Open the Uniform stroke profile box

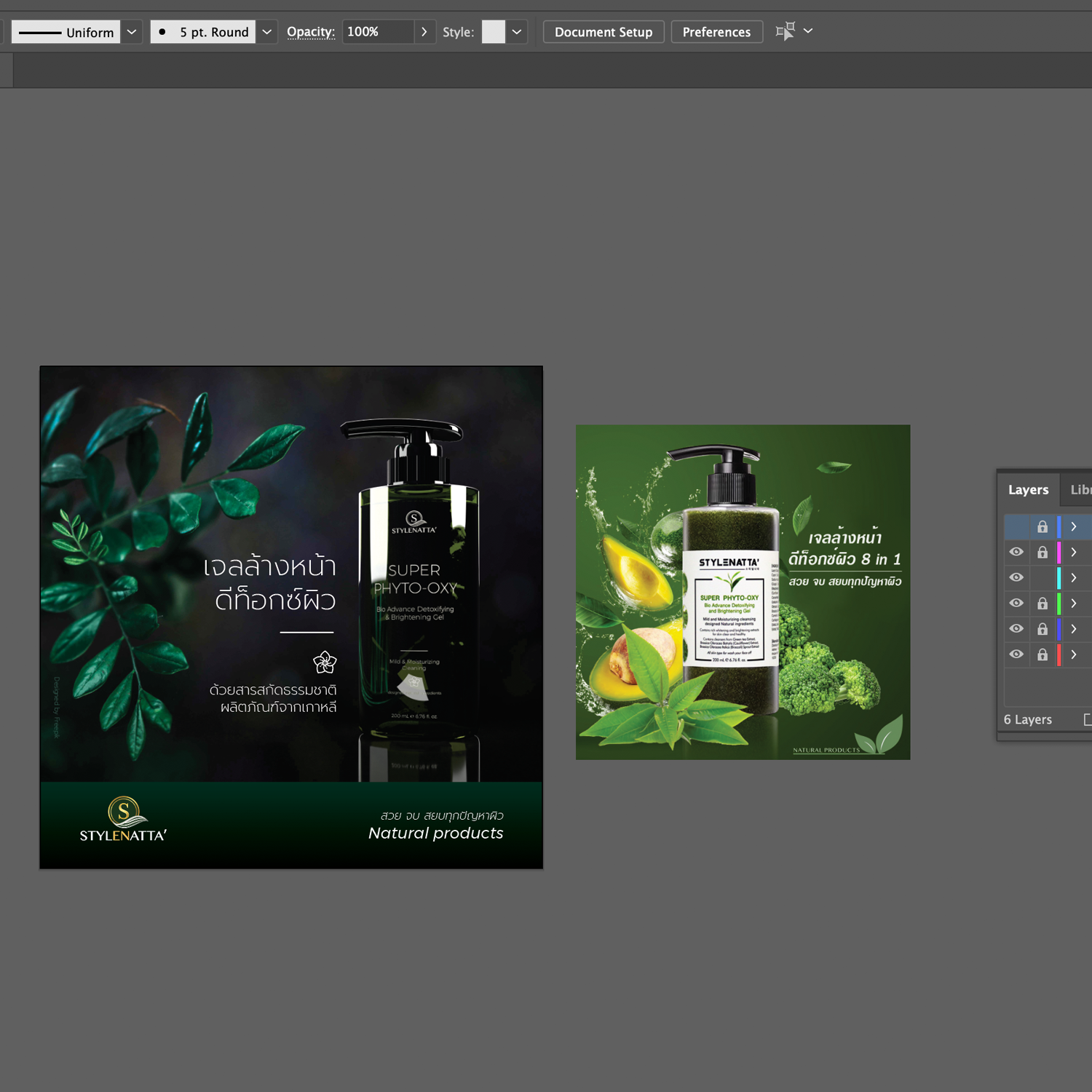(66, 32)
